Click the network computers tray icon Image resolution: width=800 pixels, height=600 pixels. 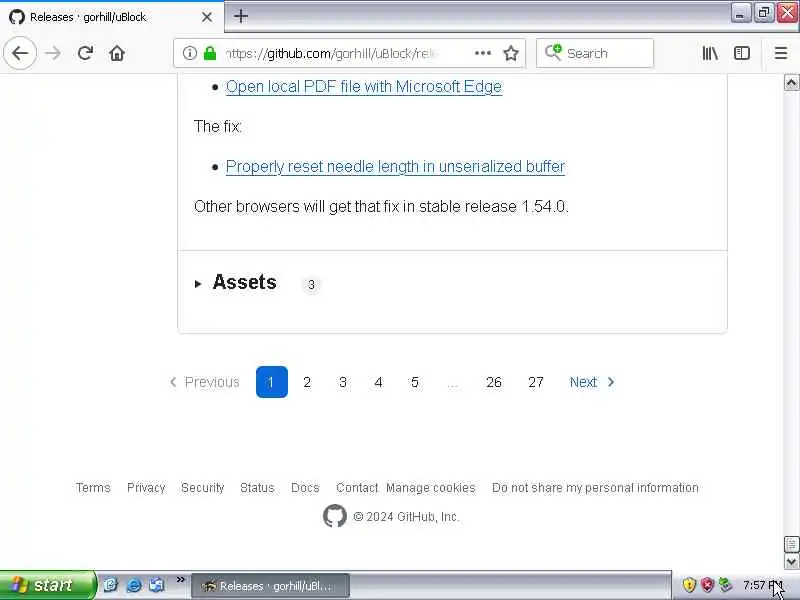pos(725,585)
